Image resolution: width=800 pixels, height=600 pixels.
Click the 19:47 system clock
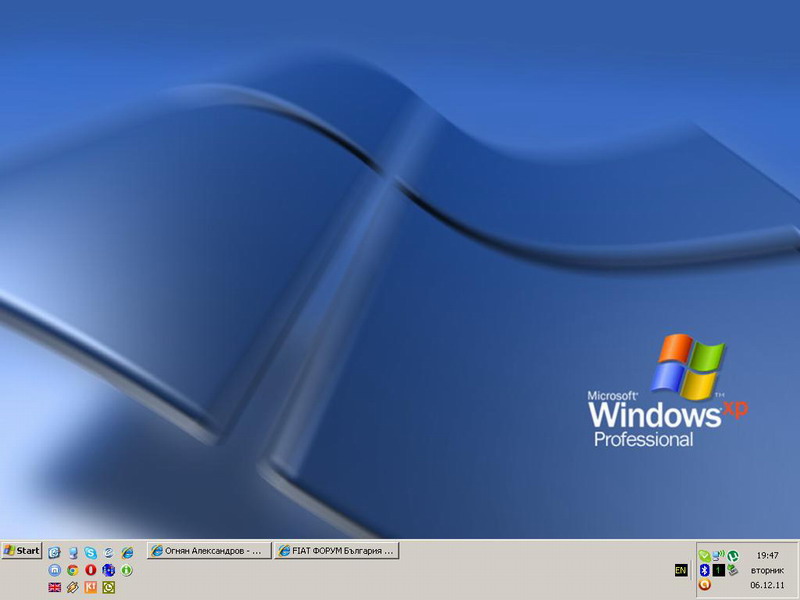767,555
